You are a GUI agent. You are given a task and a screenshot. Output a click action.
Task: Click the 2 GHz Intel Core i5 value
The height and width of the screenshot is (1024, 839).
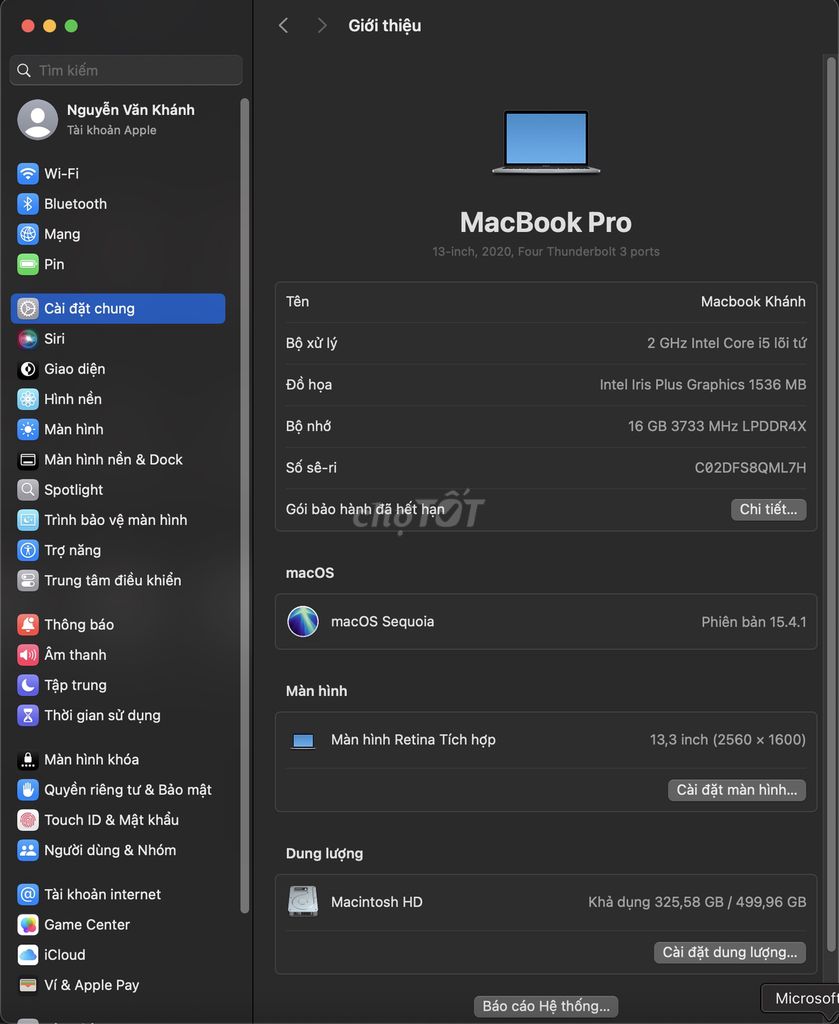[x=727, y=344]
